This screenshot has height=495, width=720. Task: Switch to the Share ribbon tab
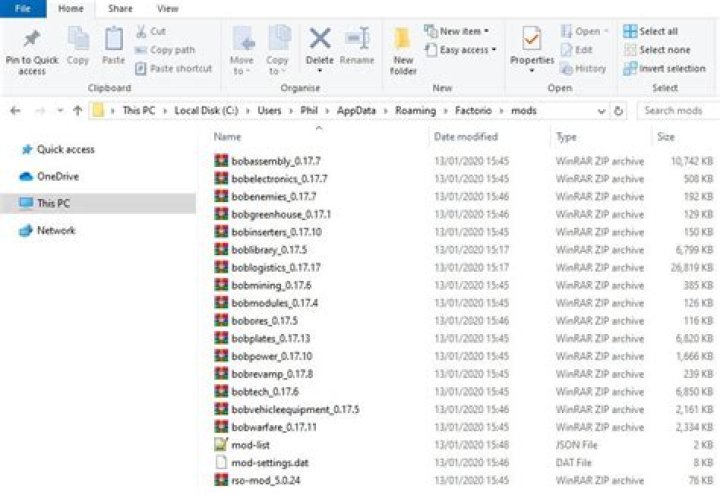pyautogui.click(x=120, y=9)
